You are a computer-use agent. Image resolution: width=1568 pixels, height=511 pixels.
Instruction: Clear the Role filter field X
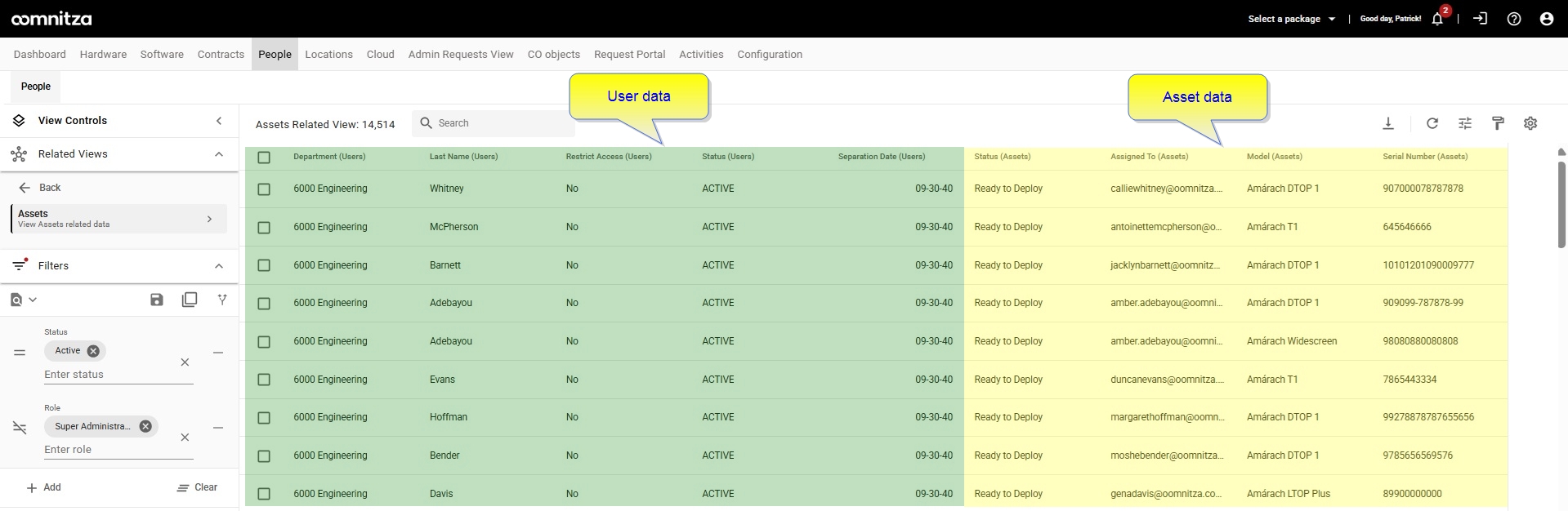185,438
